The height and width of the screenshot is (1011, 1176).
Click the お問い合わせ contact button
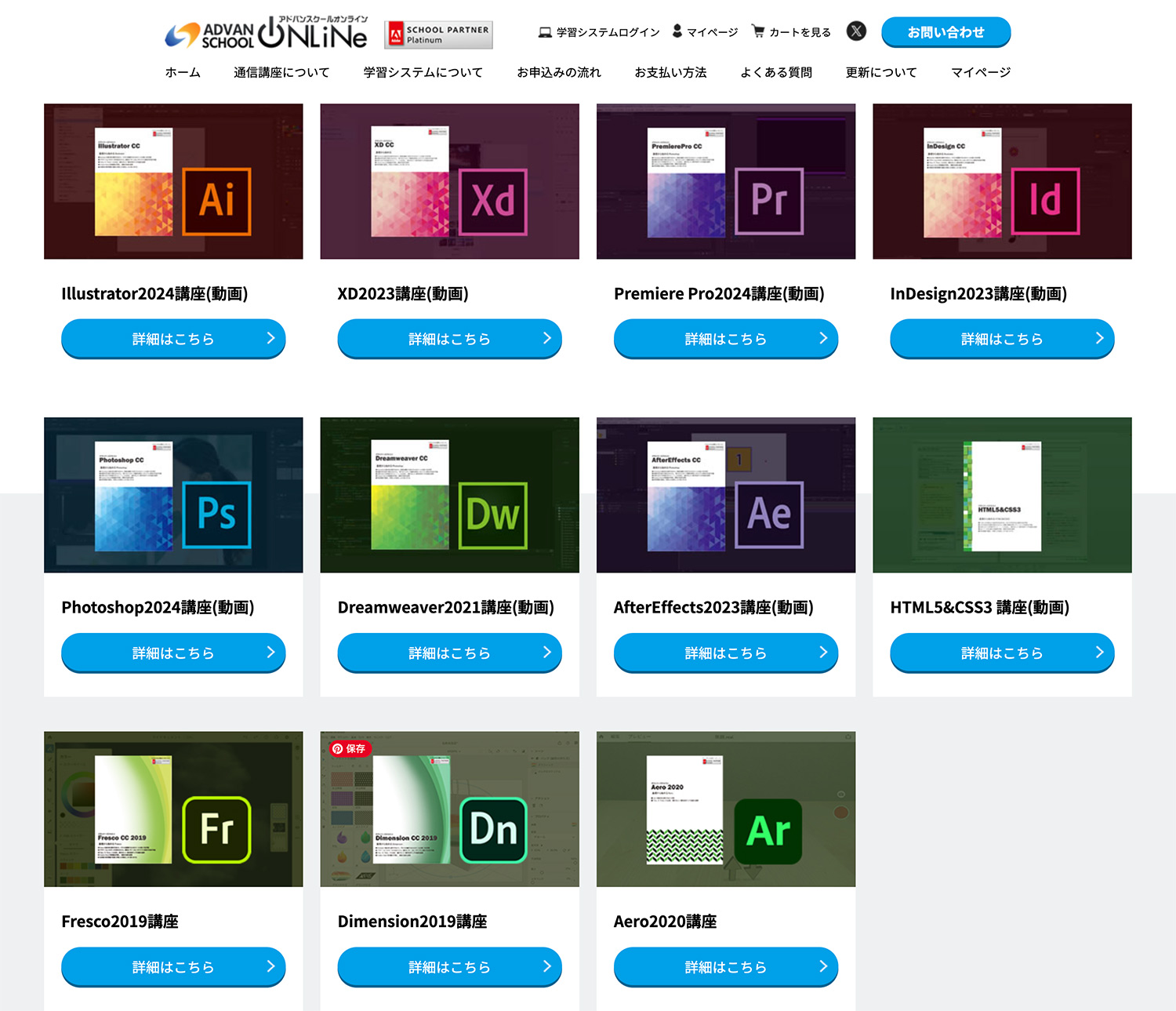pyautogui.click(x=946, y=32)
